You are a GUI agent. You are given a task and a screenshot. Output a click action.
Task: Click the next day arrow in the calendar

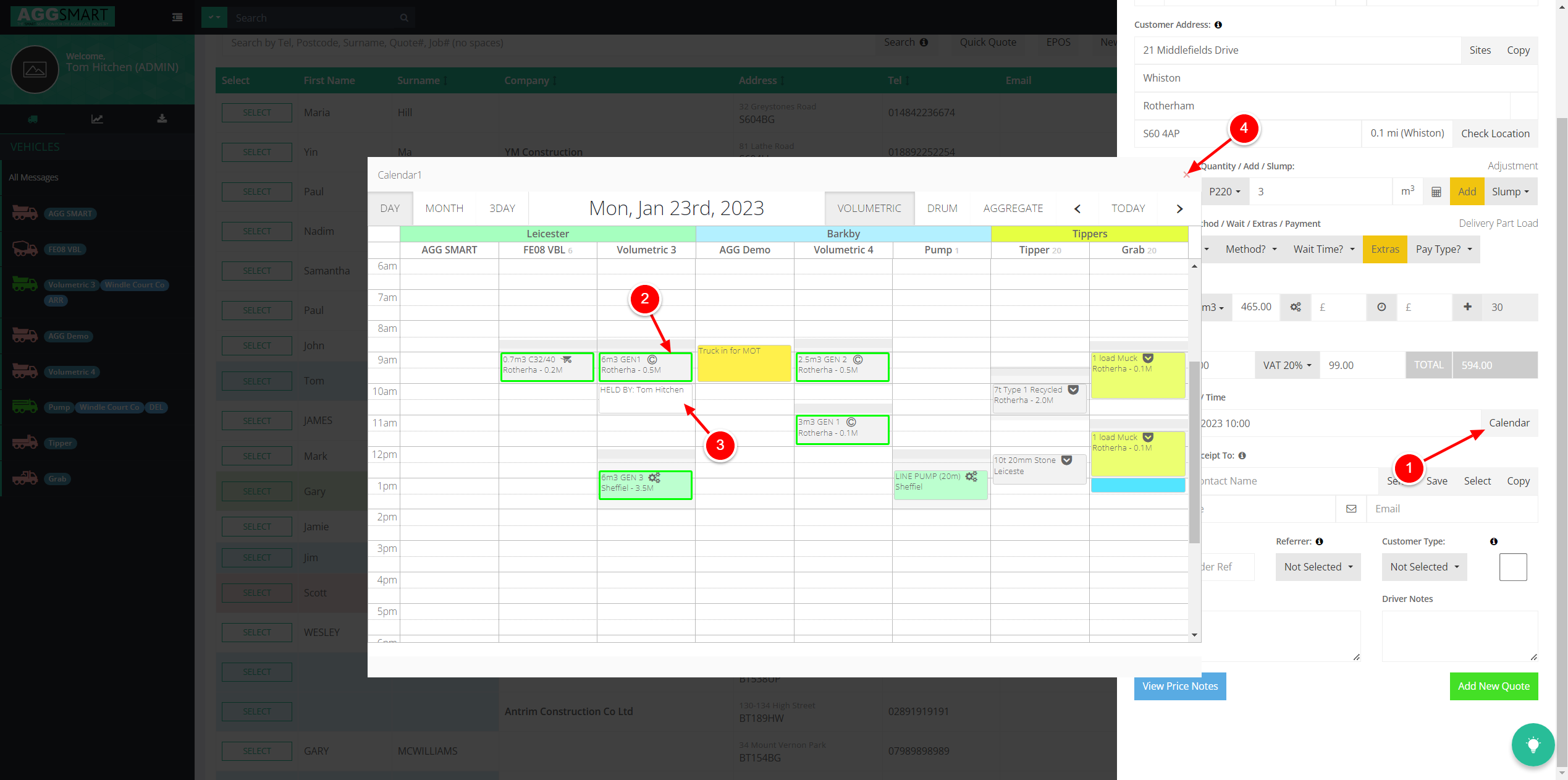tap(1179, 209)
